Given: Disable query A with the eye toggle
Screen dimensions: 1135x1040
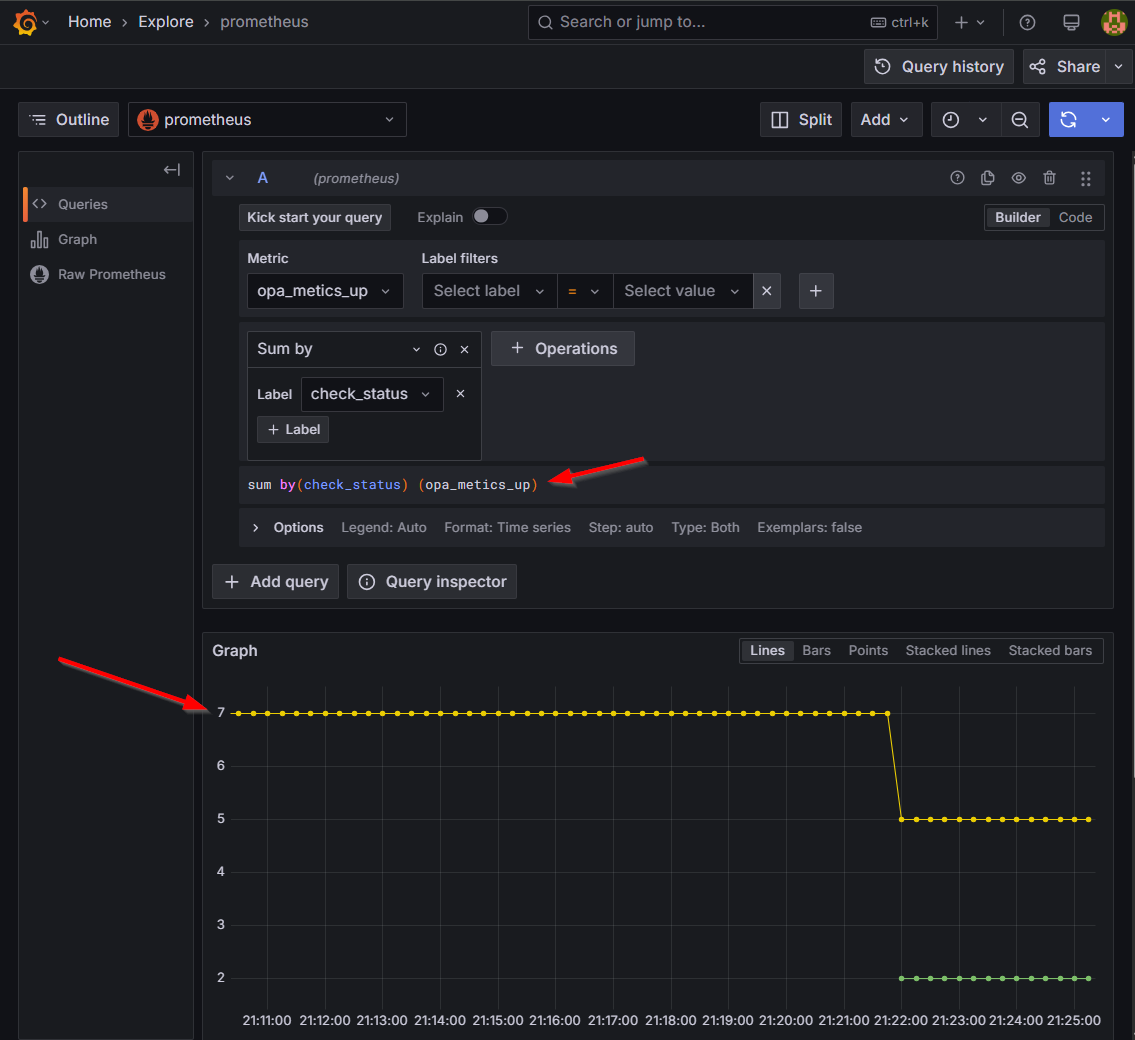Looking at the screenshot, I should click(1018, 177).
